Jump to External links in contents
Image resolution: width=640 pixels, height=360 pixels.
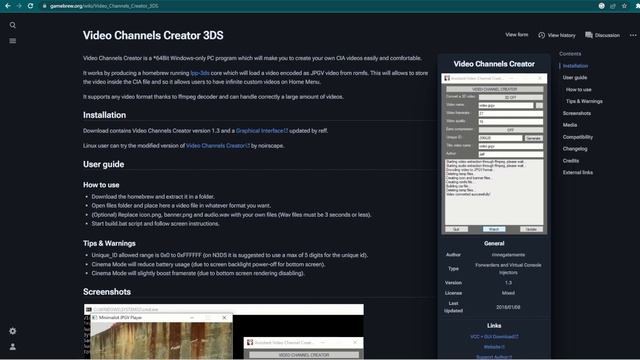point(578,172)
